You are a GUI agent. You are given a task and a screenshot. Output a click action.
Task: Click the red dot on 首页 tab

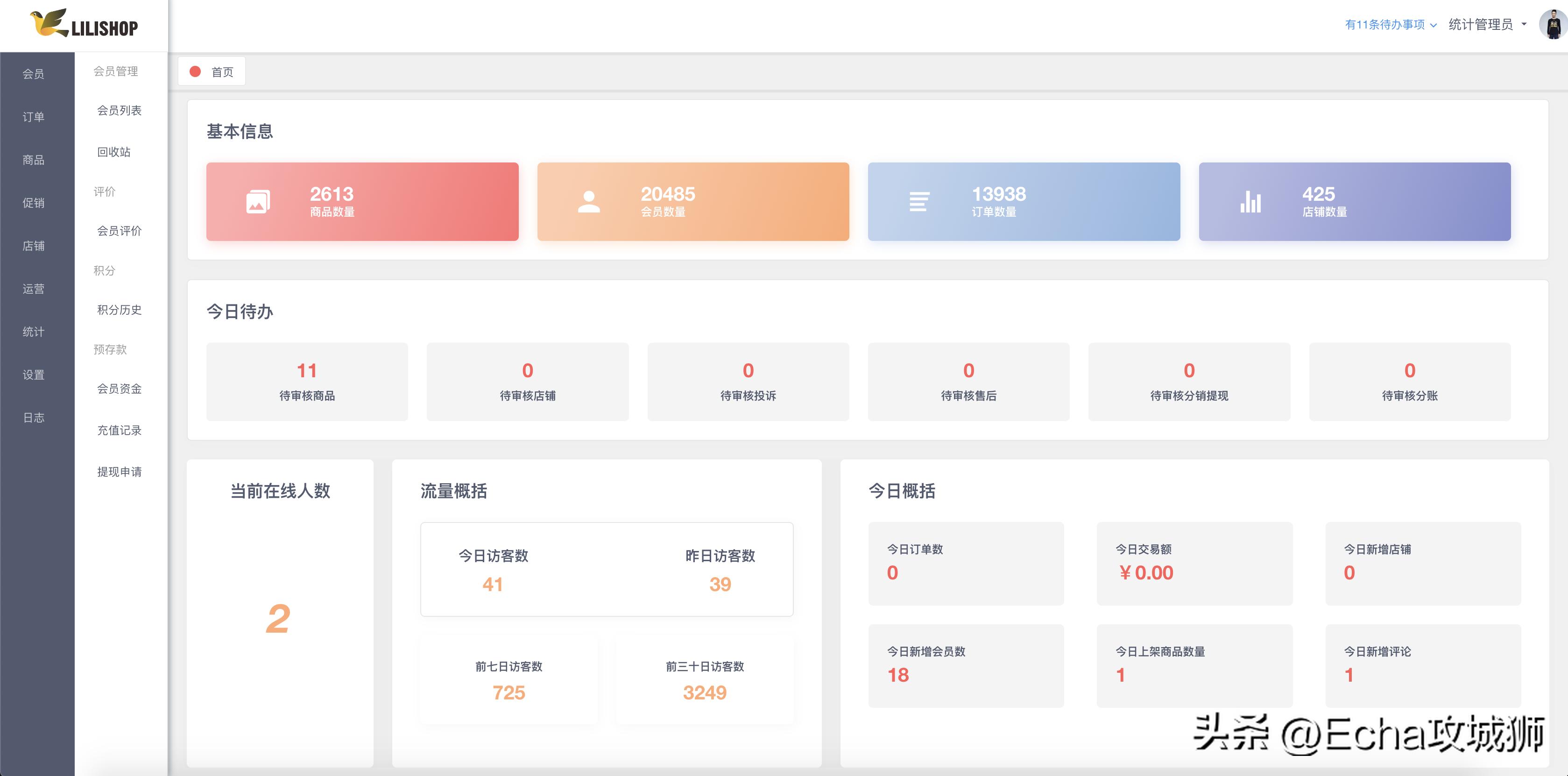[195, 71]
